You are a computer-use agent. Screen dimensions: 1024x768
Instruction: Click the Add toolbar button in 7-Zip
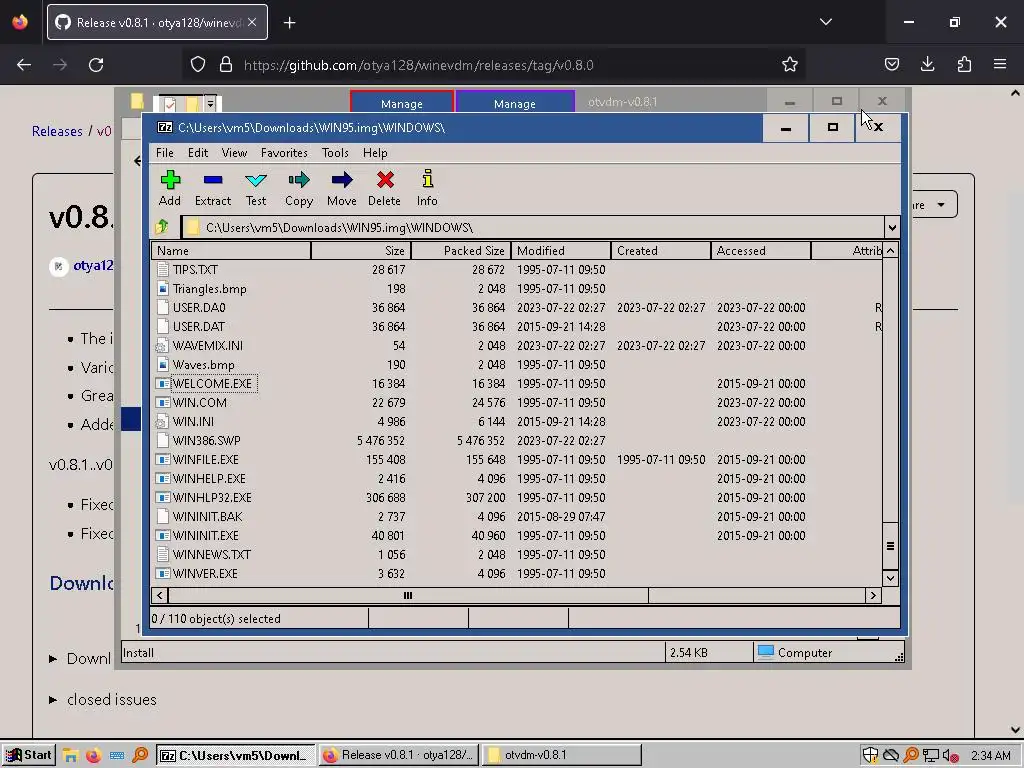click(170, 188)
